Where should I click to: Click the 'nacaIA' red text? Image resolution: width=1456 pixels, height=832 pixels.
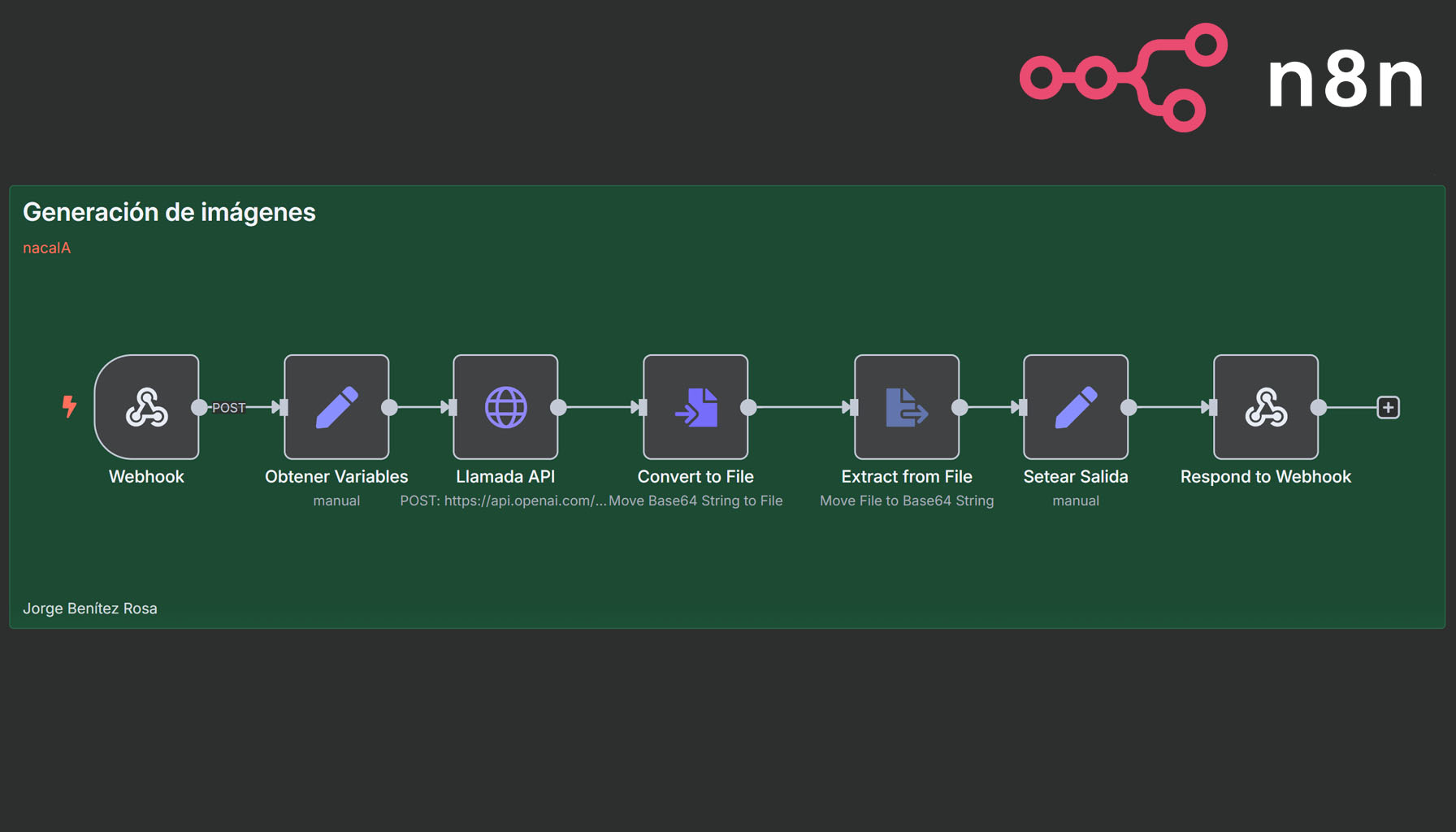coord(47,248)
